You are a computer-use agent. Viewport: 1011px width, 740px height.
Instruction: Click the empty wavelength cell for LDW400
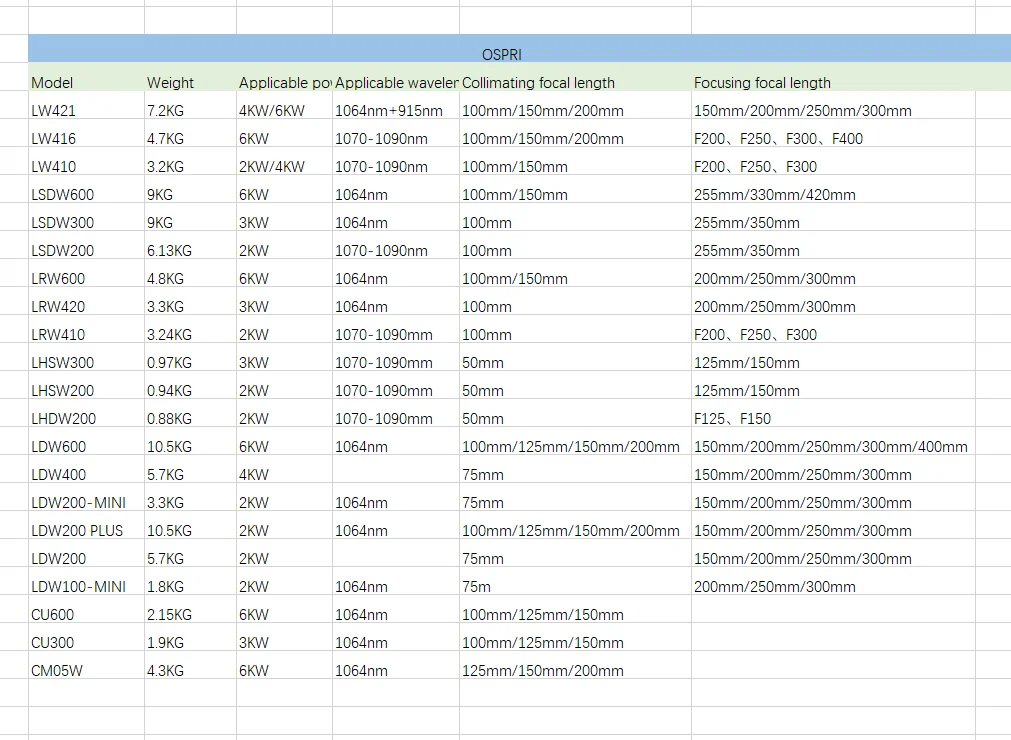point(396,469)
